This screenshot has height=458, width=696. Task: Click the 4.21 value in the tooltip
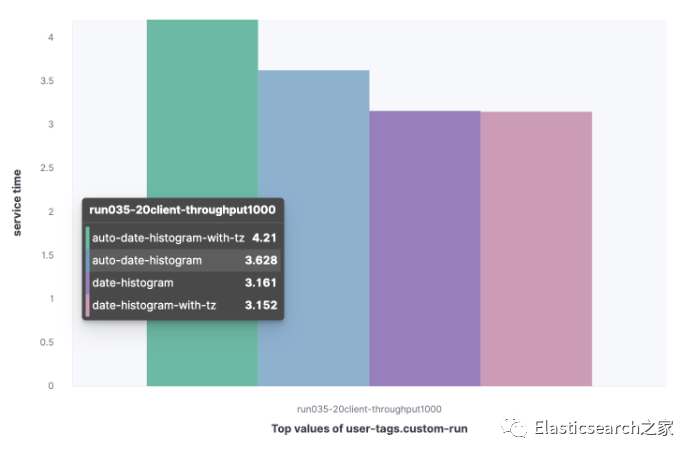tap(264, 238)
